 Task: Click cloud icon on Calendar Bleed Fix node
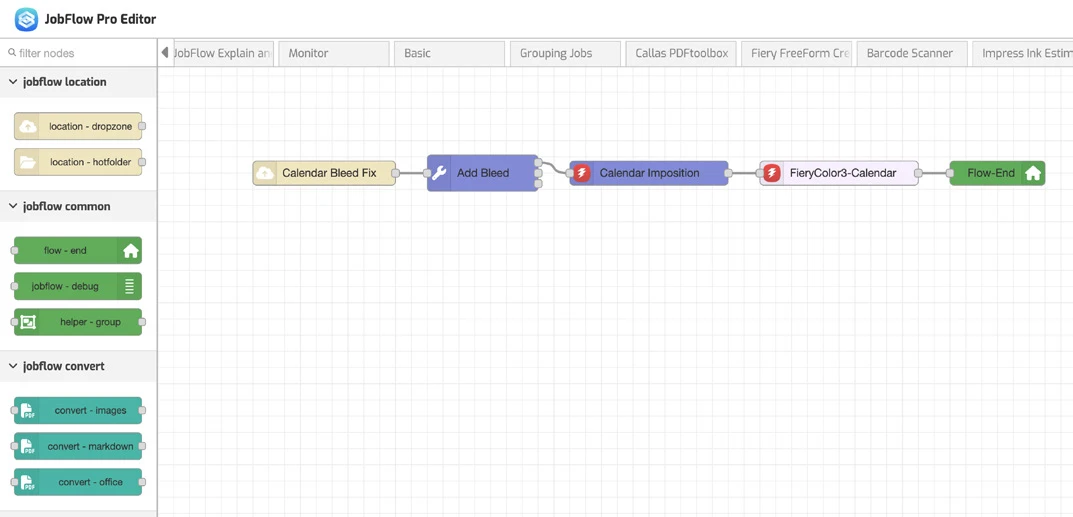(265, 173)
